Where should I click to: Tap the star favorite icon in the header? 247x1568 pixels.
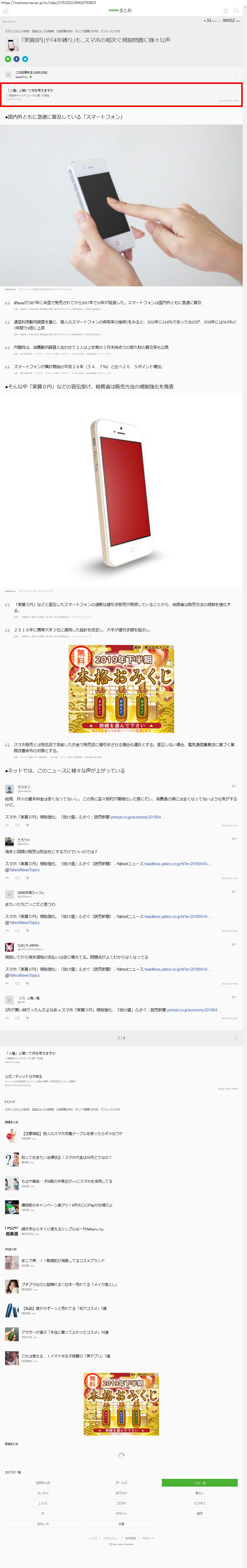click(226, 10)
